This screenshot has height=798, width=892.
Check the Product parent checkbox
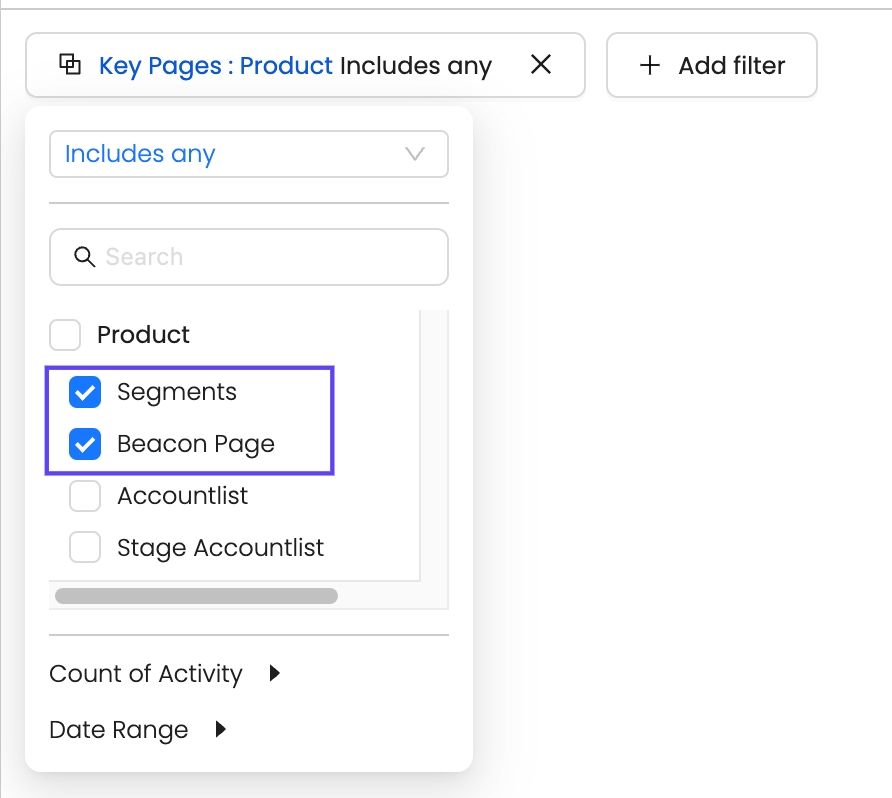pyautogui.click(x=65, y=335)
